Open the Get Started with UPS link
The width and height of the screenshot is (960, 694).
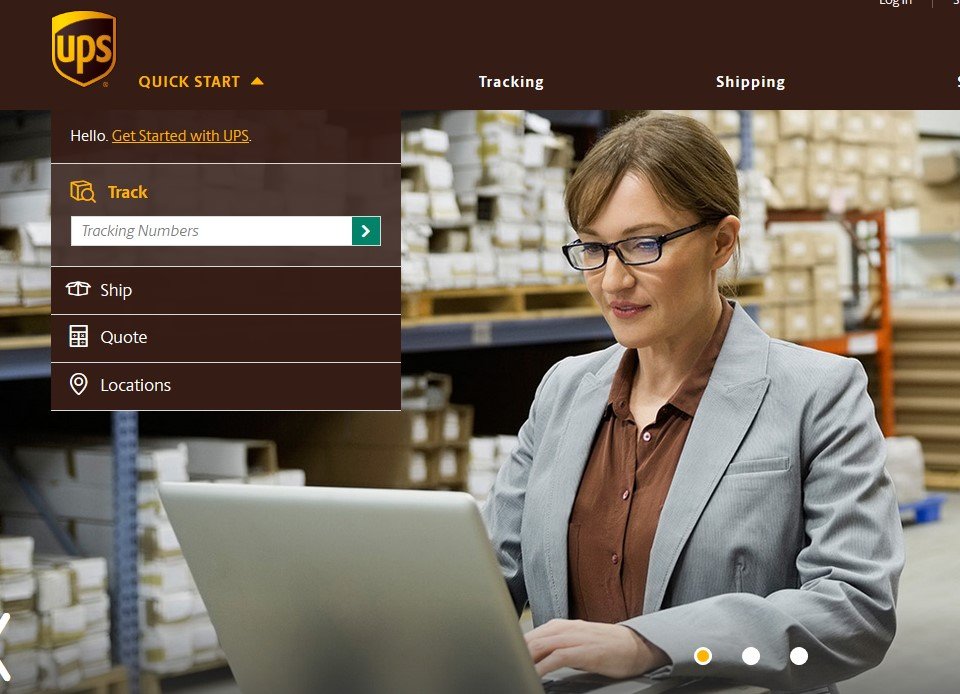(181, 135)
